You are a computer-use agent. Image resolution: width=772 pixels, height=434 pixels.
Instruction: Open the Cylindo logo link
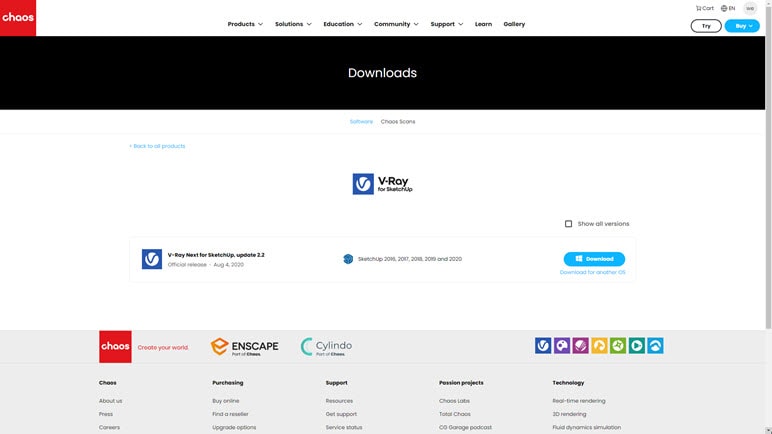pyautogui.click(x=326, y=347)
